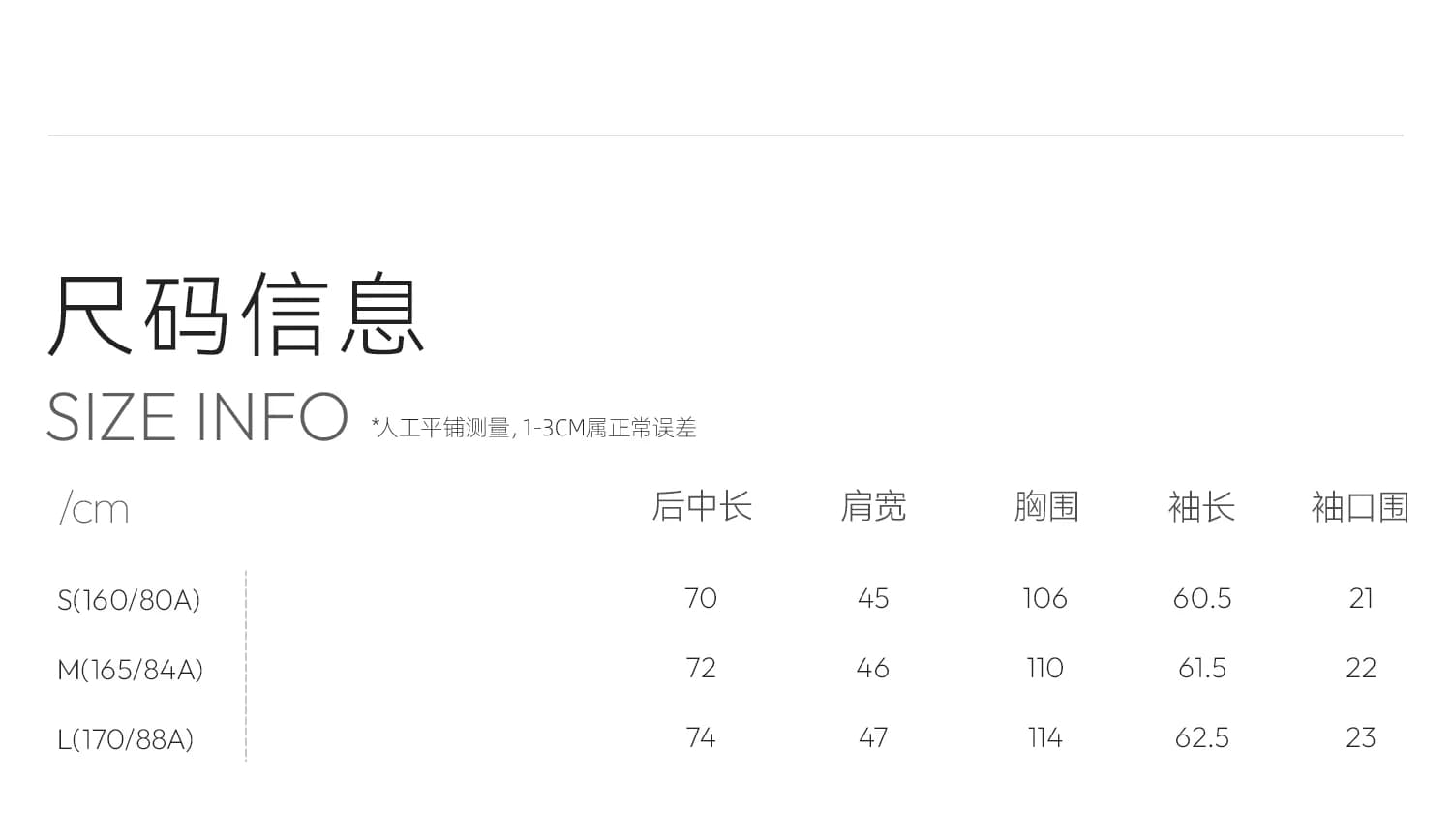Screen dimensions: 1452x840
Task: Click the chest value 114
Action: (x=1045, y=737)
